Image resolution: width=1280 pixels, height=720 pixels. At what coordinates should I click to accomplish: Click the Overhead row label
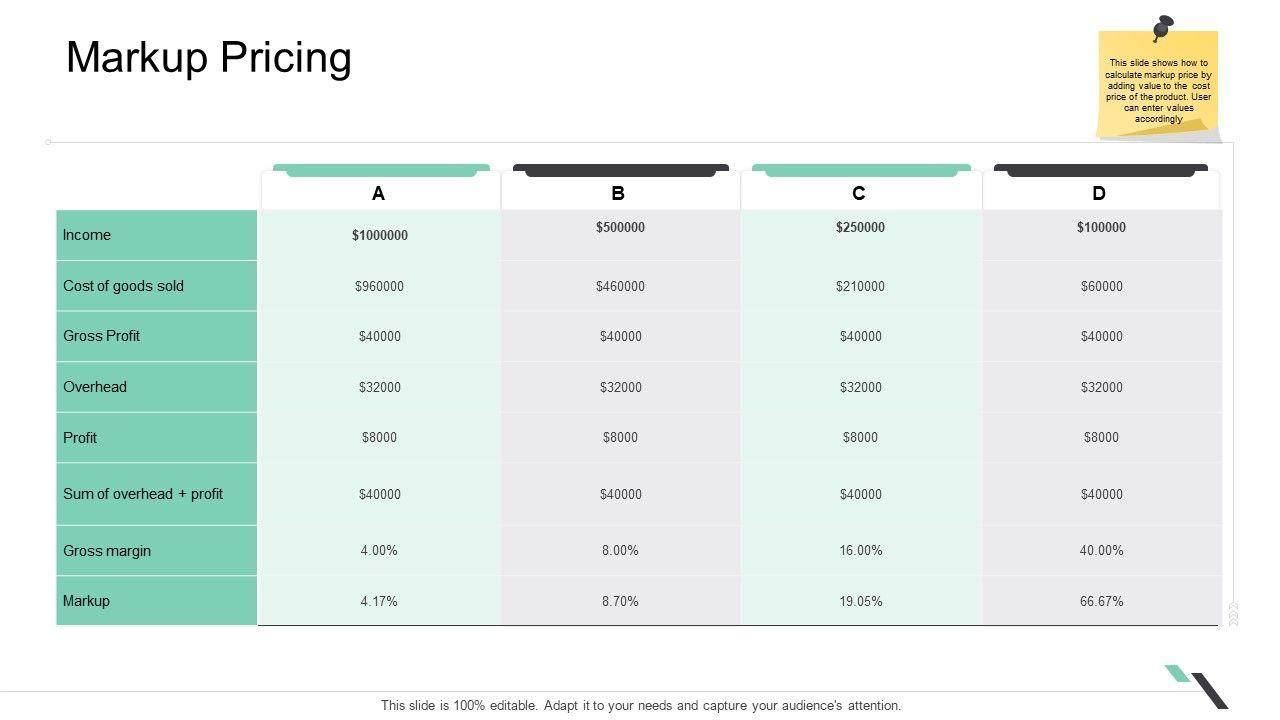95,387
